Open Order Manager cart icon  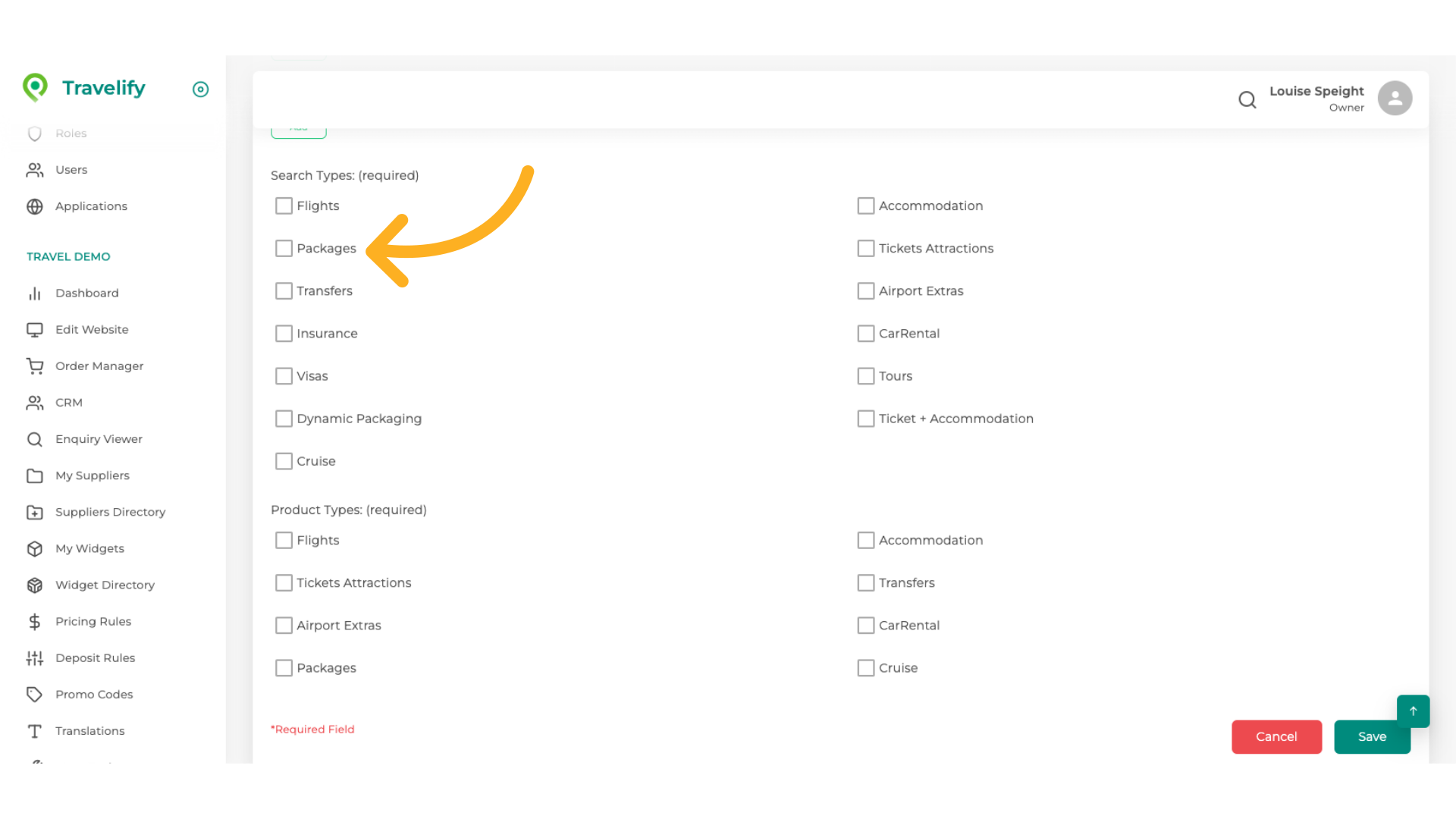click(x=35, y=366)
